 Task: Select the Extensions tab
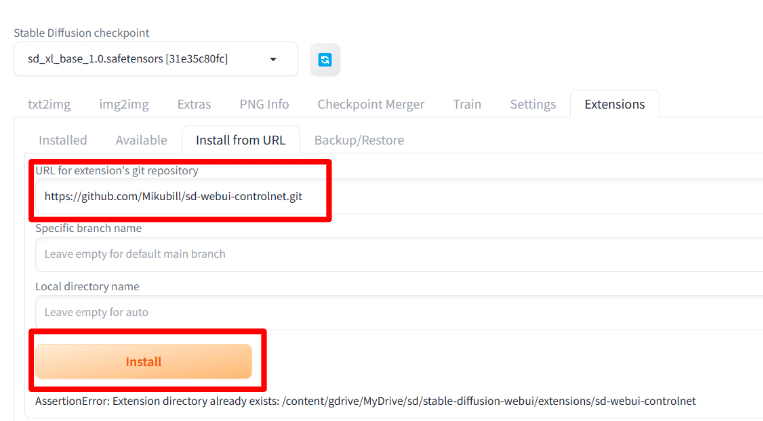tap(615, 104)
